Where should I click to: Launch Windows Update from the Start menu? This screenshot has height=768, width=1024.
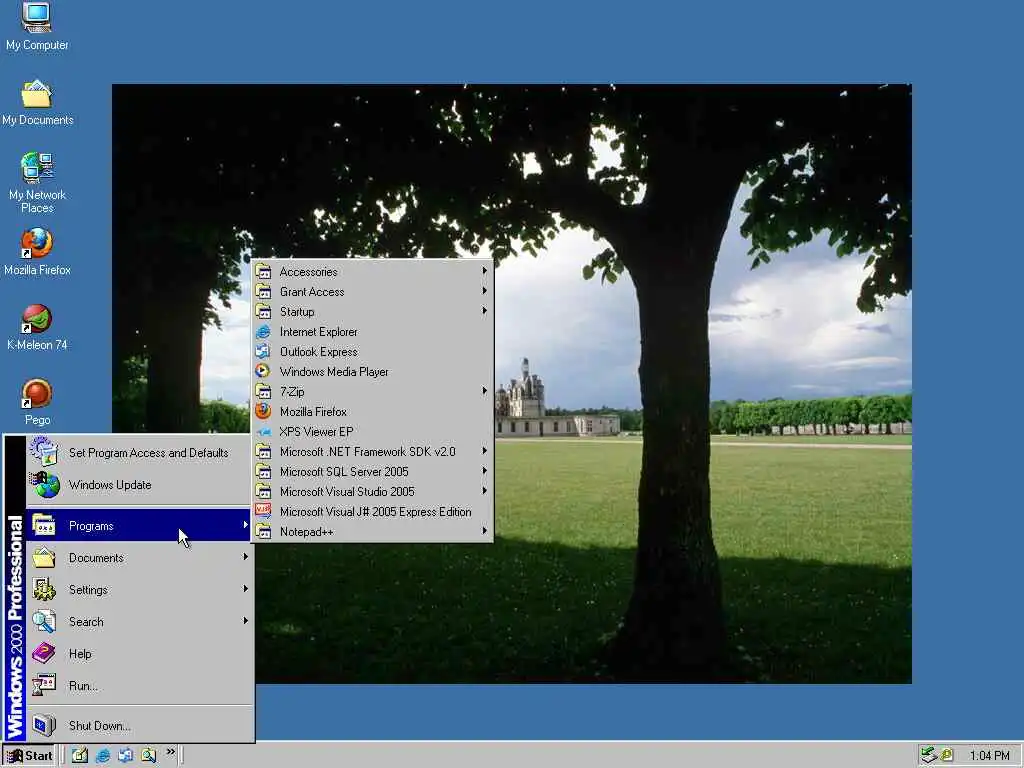138,485
